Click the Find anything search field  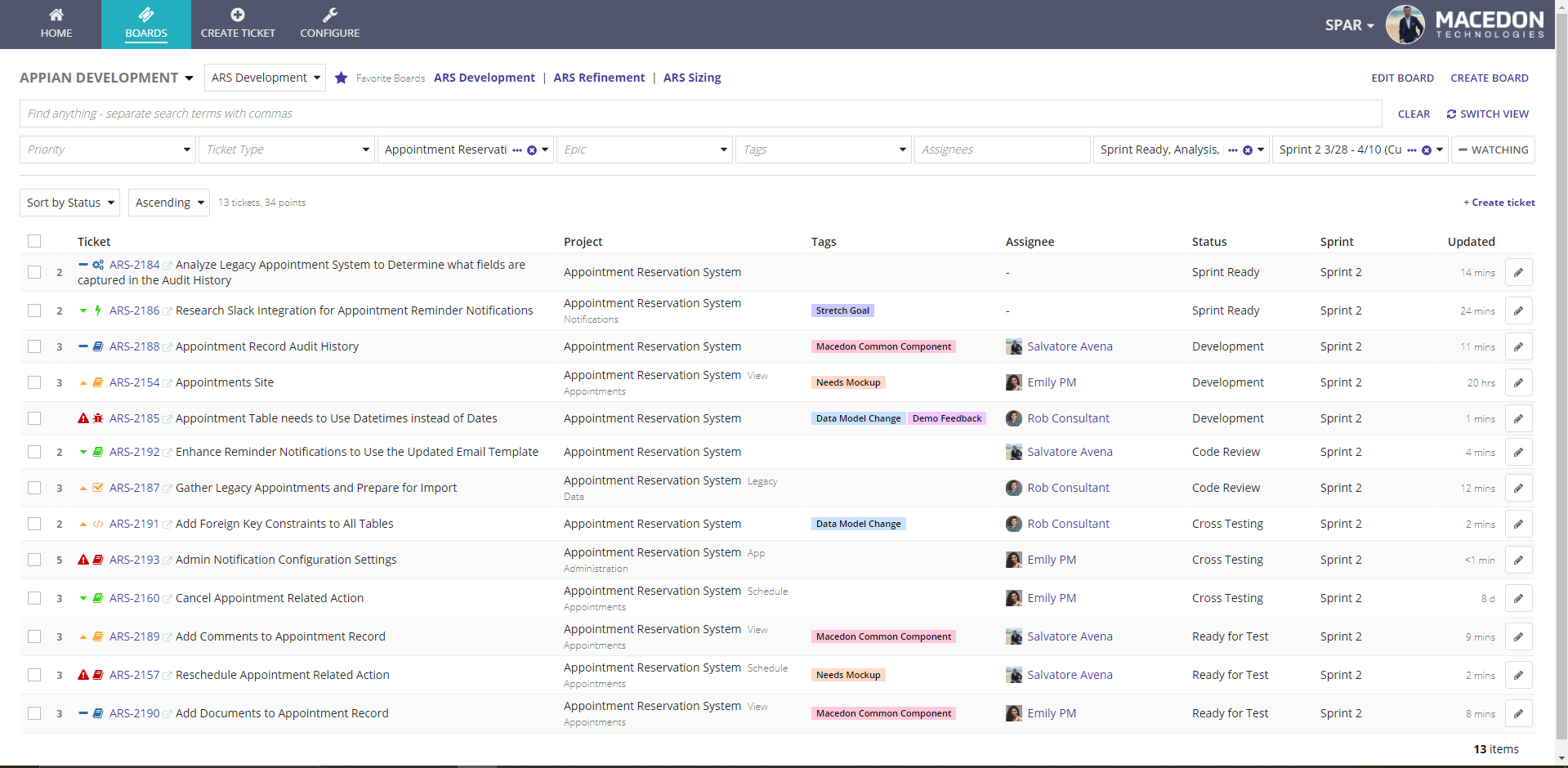pos(700,114)
